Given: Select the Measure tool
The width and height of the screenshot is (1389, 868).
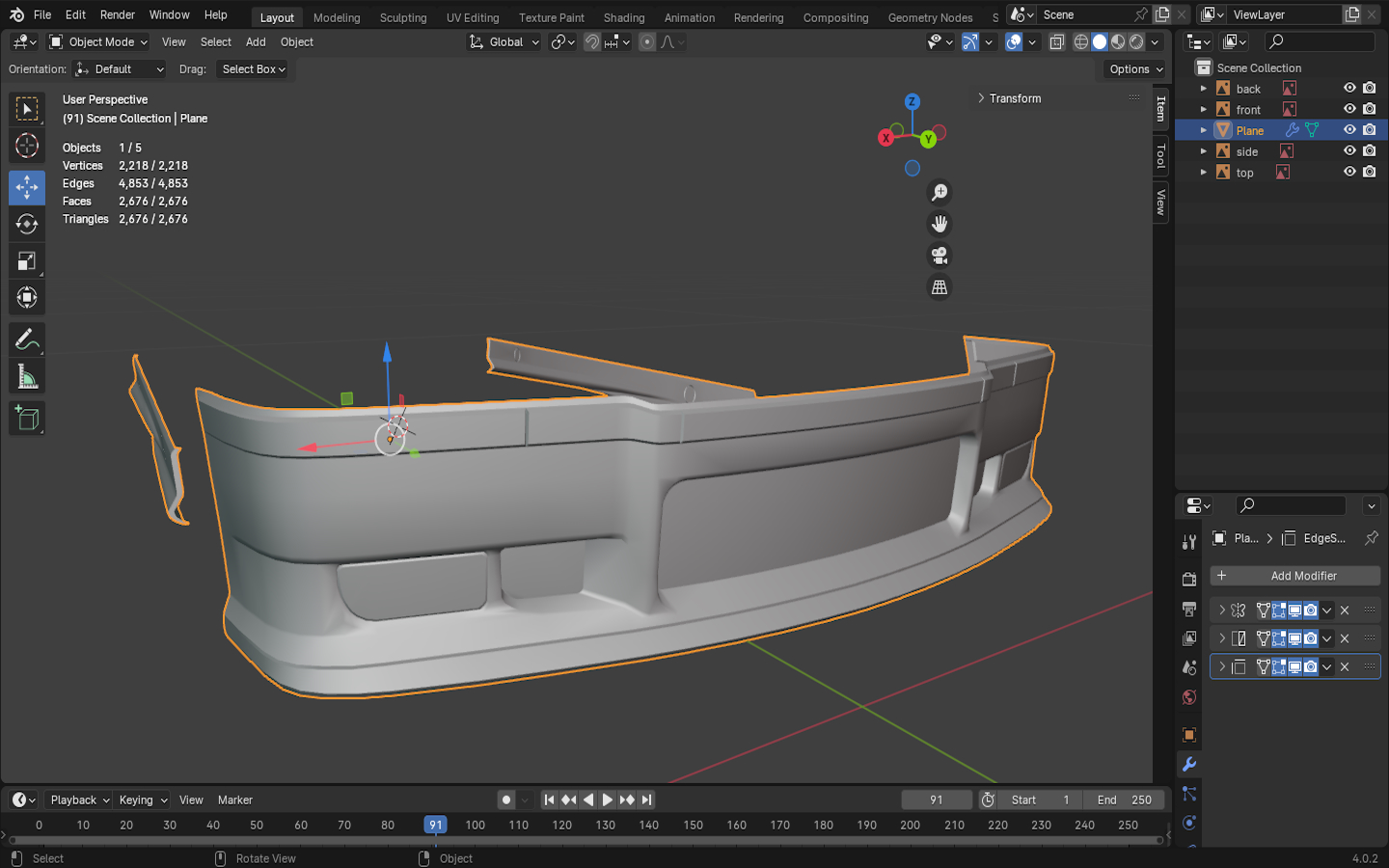Looking at the screenshot, I should [27, 377].
